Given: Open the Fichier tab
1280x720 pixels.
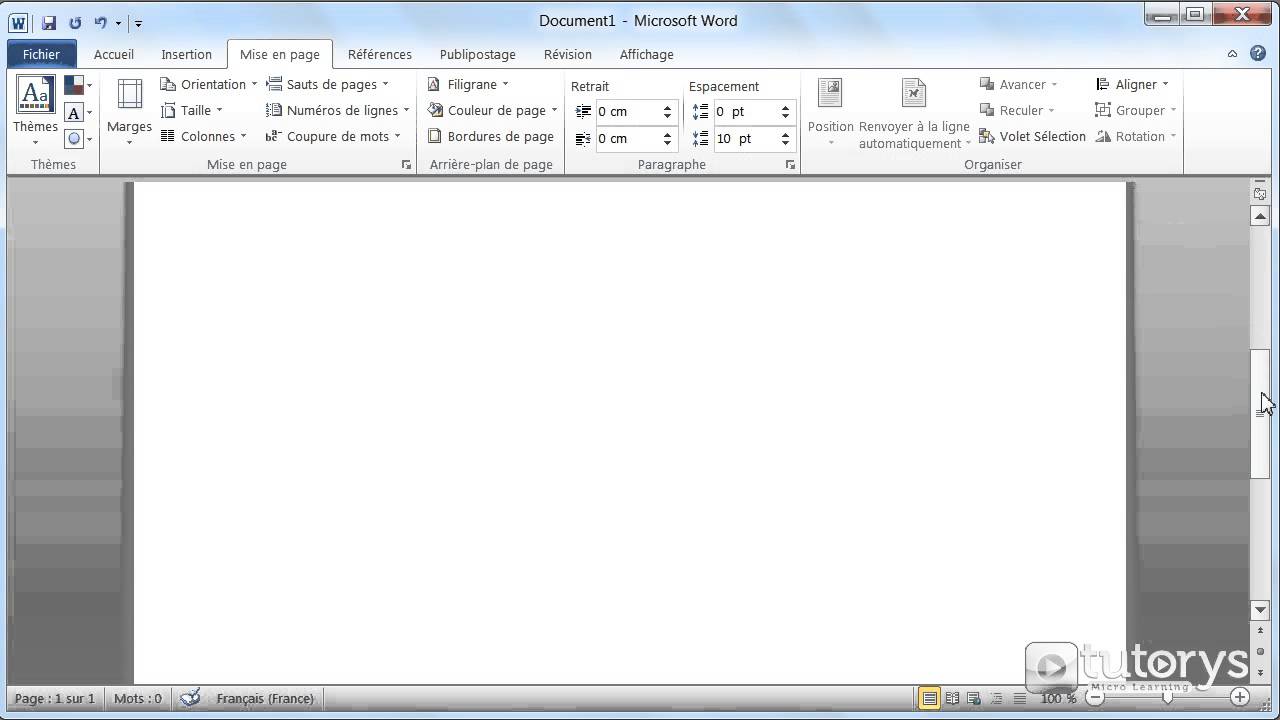Looking at the screenshot, I should tap(41, 54).
